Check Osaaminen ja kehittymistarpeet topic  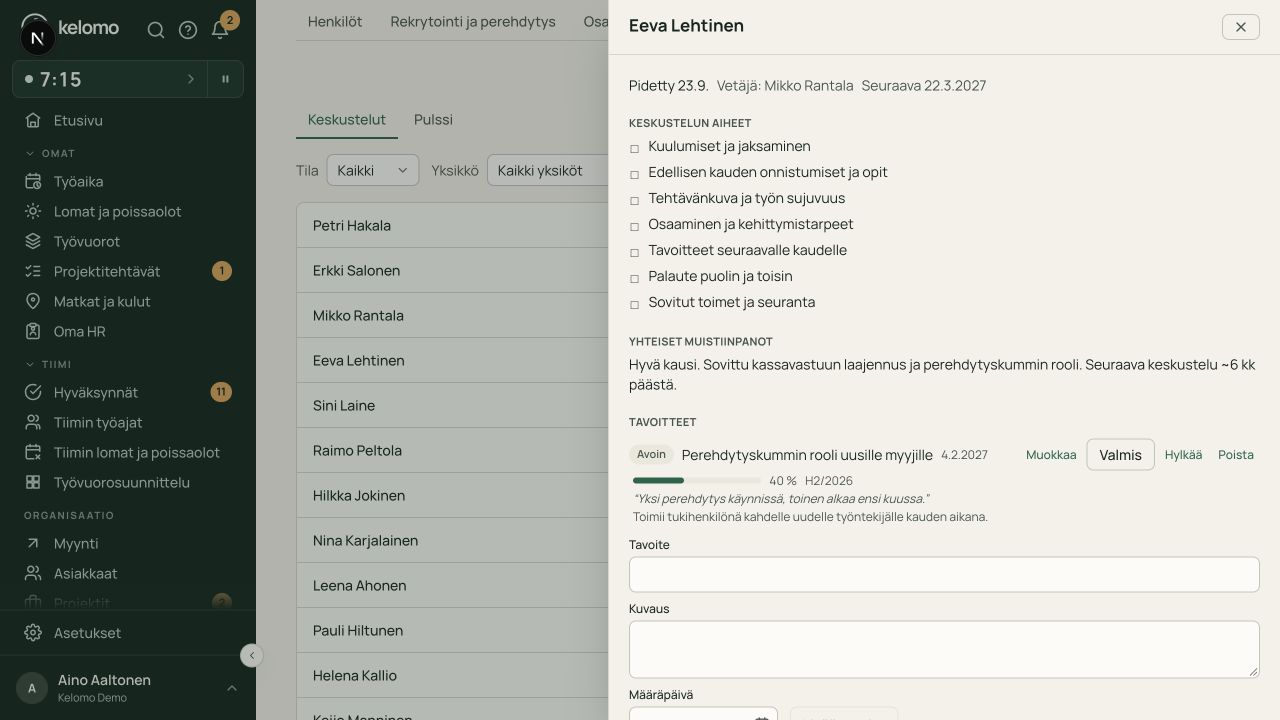click(x=634, y=226)
